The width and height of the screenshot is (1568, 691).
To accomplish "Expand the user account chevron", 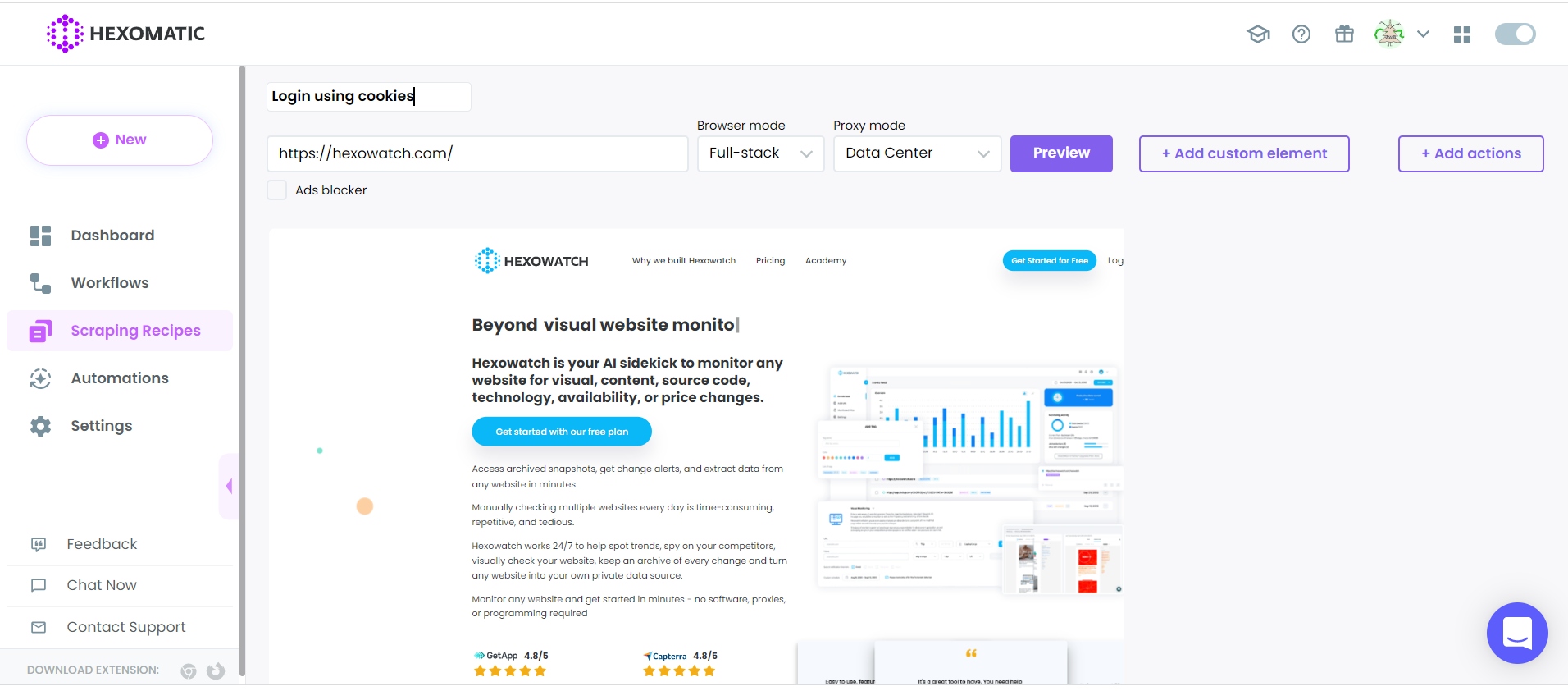I will tap(1424, 34).
